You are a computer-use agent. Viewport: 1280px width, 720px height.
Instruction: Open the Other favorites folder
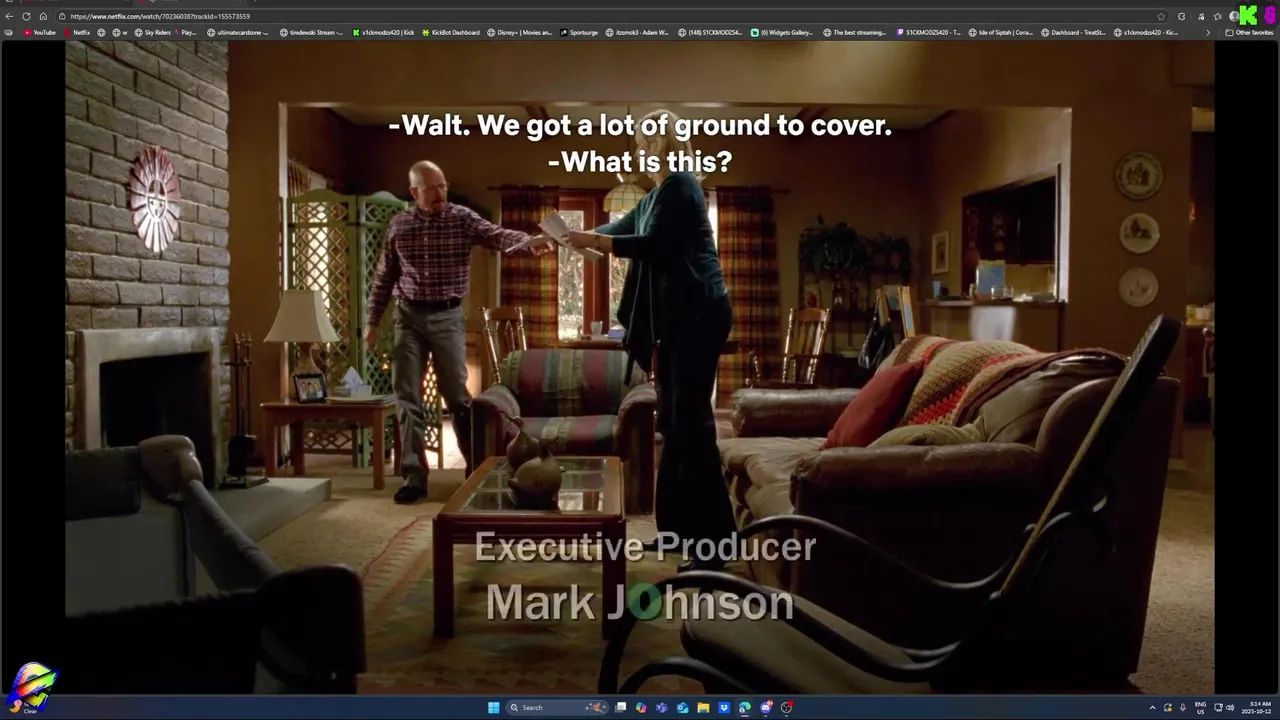click(1249, 32)
